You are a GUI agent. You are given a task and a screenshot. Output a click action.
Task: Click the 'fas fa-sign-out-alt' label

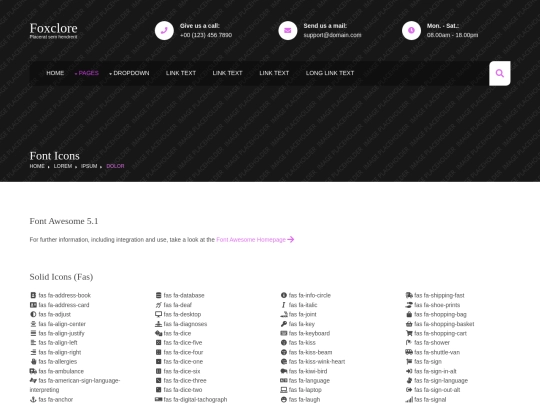[x=437, y=390]
